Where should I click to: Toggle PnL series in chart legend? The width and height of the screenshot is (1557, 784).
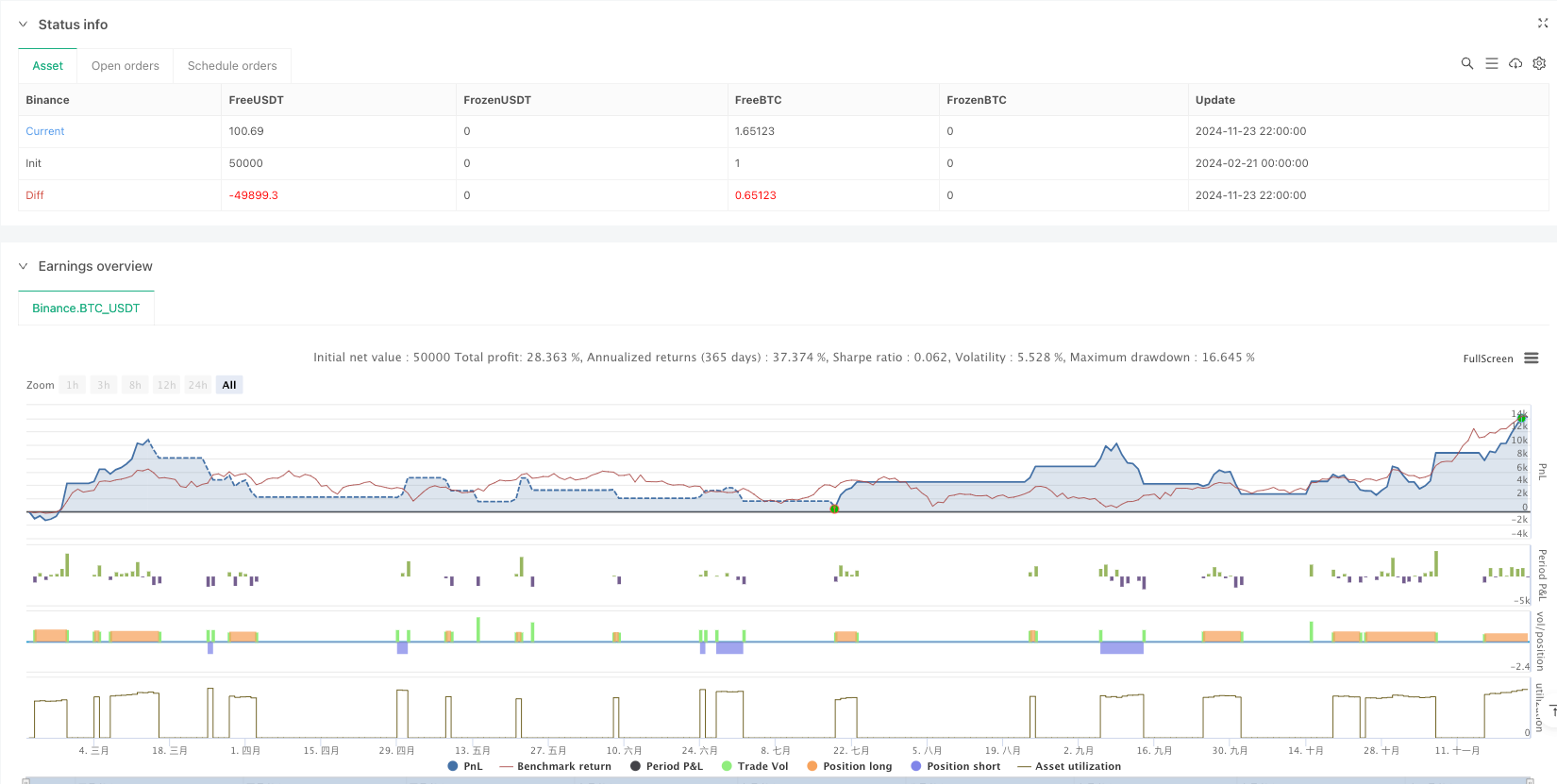[x=465, y=766]
